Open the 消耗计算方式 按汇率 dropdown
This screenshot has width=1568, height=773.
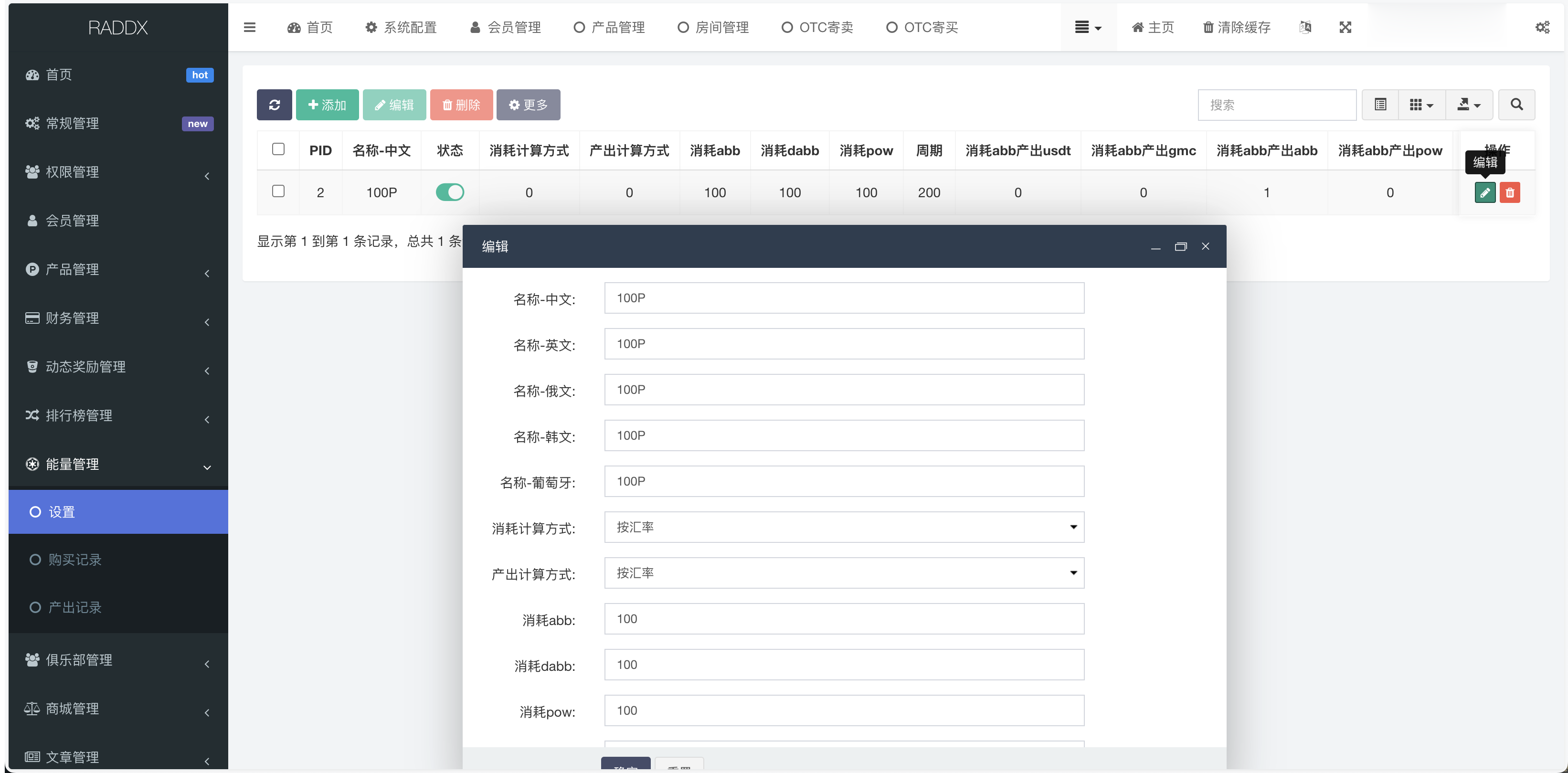click(x=844, y=527)
